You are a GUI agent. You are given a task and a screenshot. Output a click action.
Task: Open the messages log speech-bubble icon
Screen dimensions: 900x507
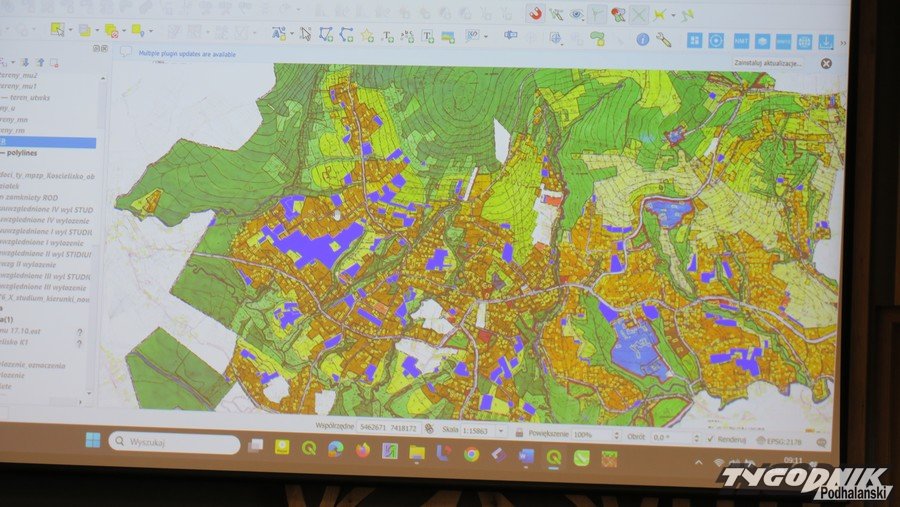(821, 442)
